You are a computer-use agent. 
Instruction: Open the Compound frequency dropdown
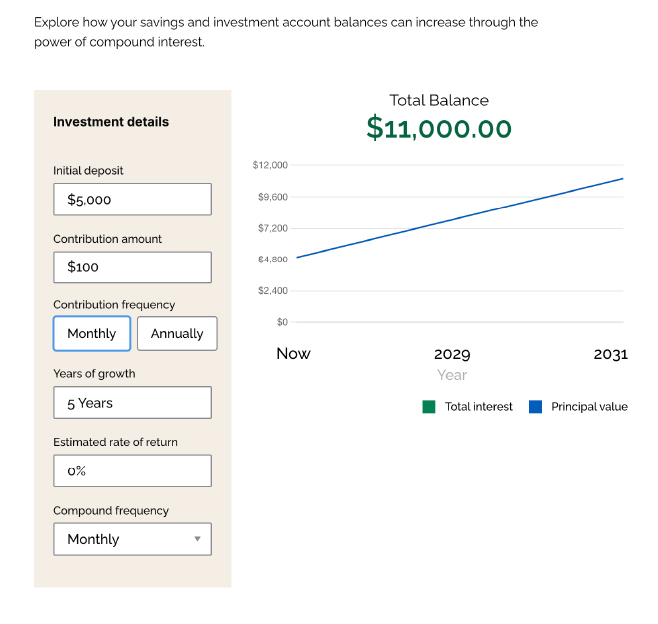point(132,539)
